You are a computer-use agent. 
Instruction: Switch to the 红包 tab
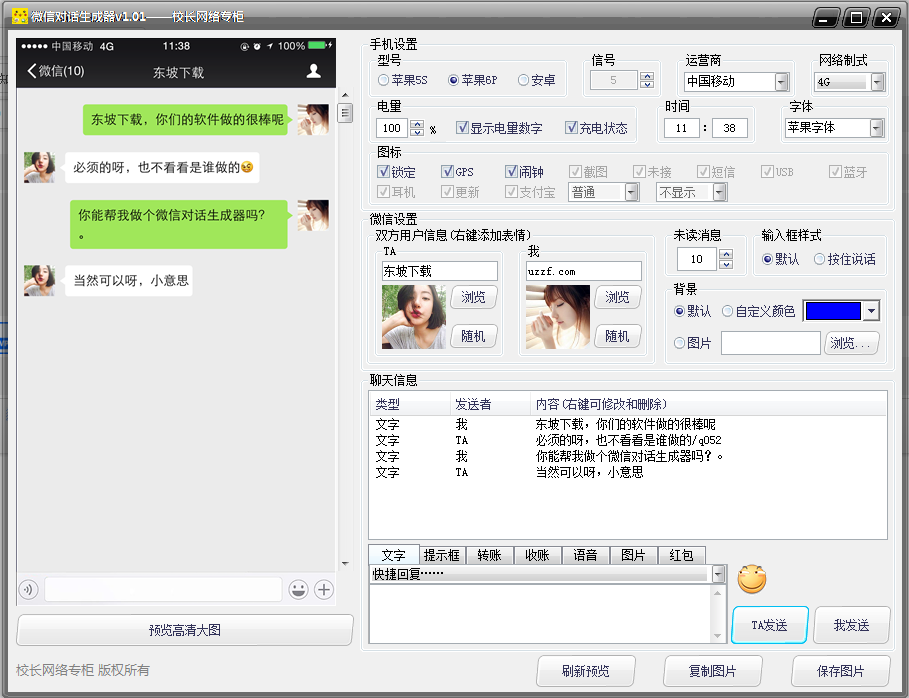[x=680, y=556]
